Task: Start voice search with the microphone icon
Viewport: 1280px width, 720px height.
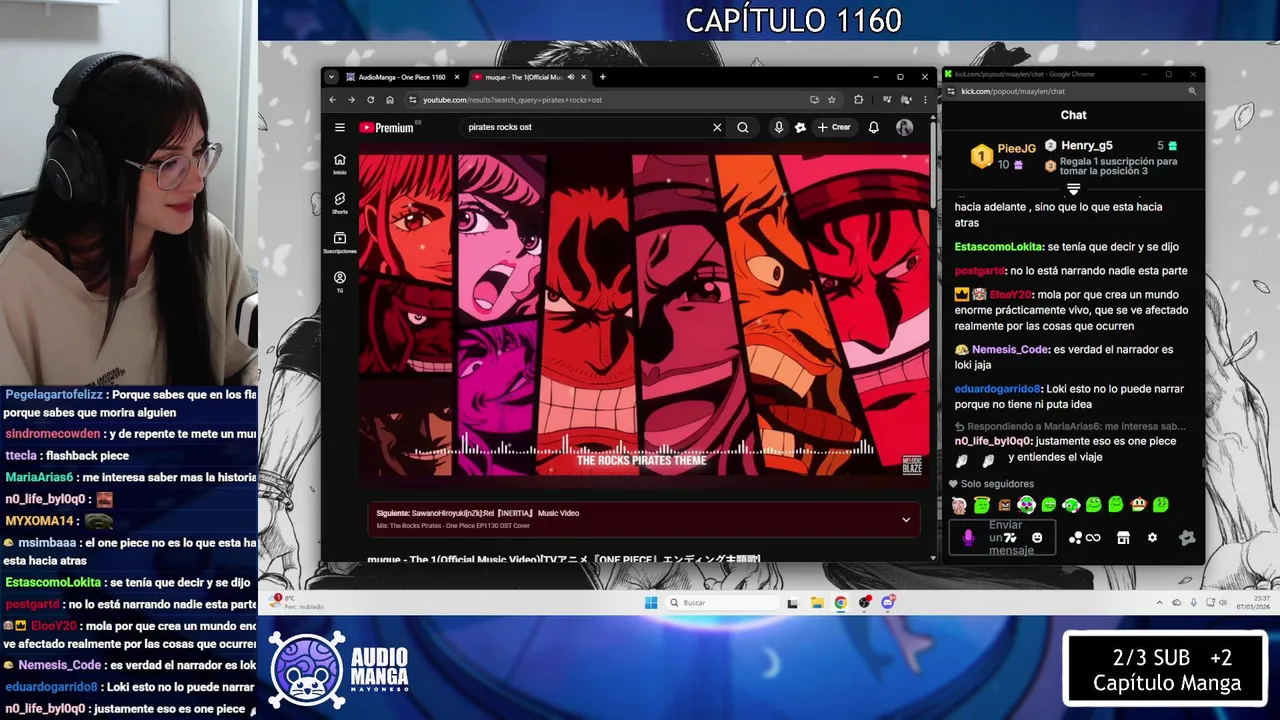Action: pyautogui.click(x=778, y=127)
